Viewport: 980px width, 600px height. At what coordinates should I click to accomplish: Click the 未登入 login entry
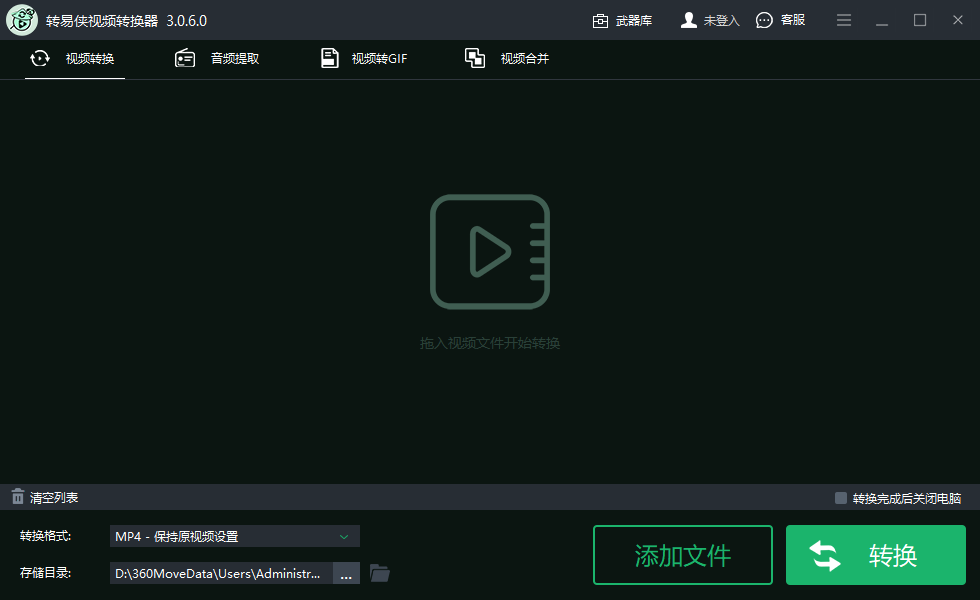(710, 21)
